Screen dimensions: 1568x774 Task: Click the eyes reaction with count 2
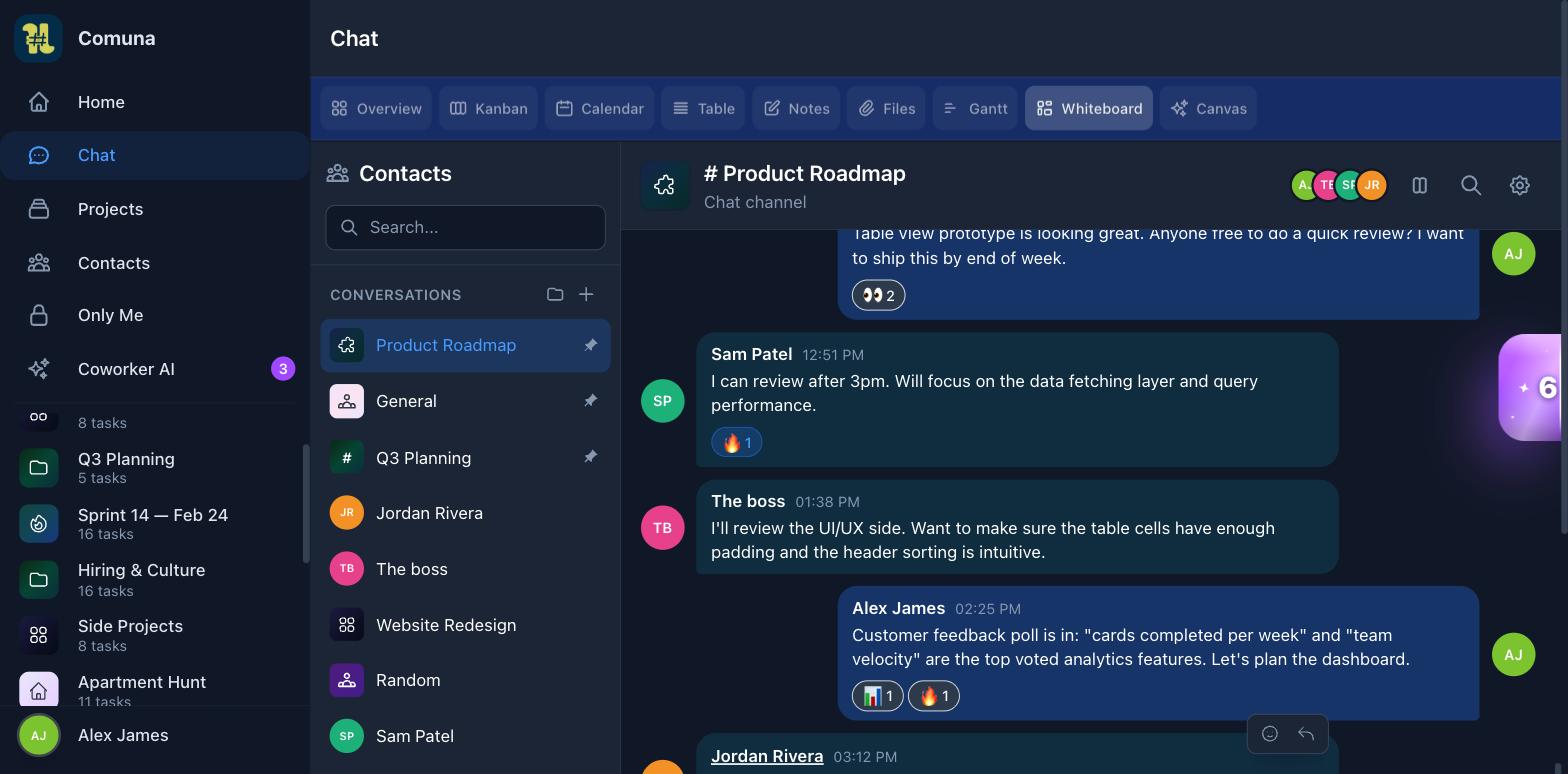tap(878, 295)
